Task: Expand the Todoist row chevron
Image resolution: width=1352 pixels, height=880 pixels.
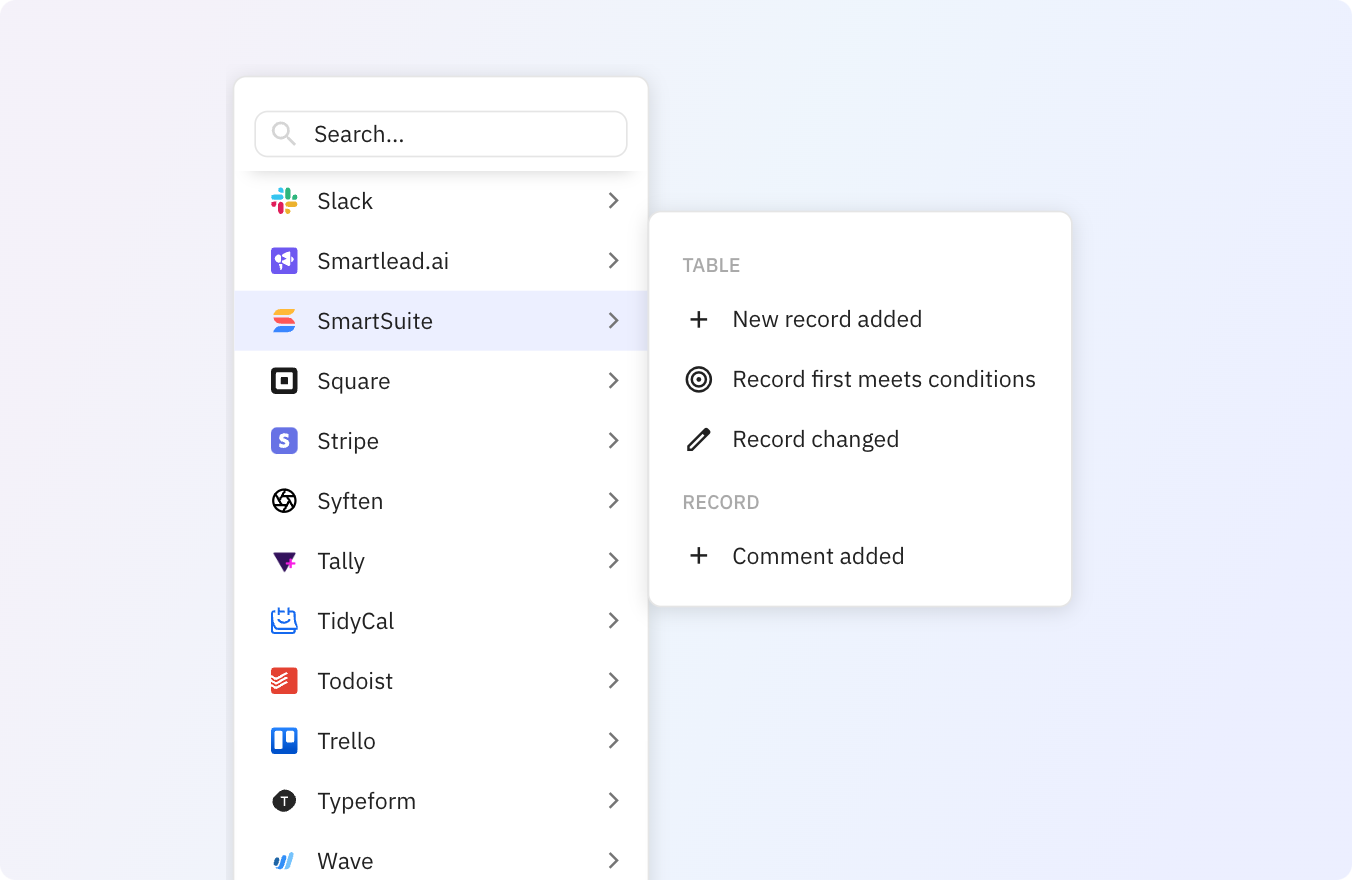Action: tap(614, 681)
